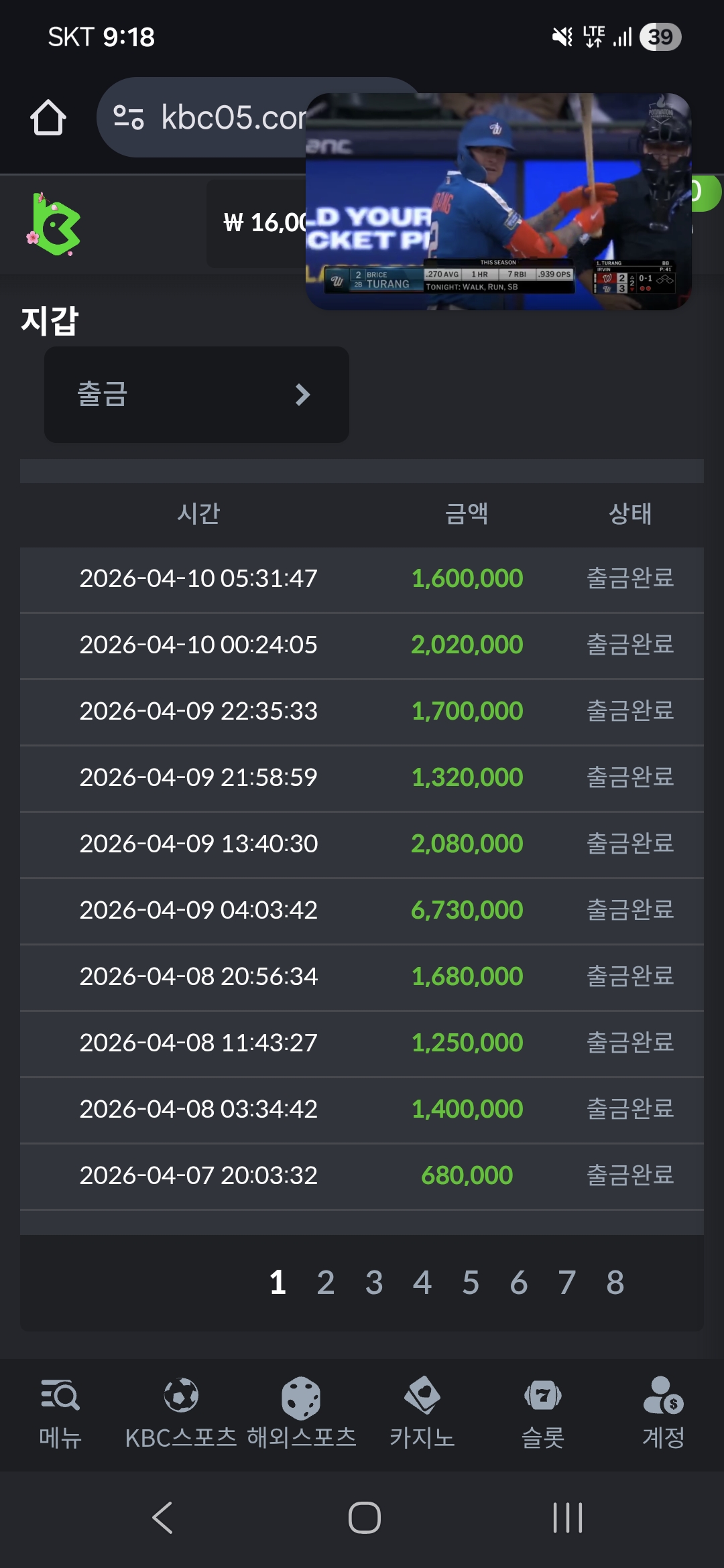Viewport: 724px width, 1568px height.
Task: Open the 카지노 cards icon
Action: 422,1396
